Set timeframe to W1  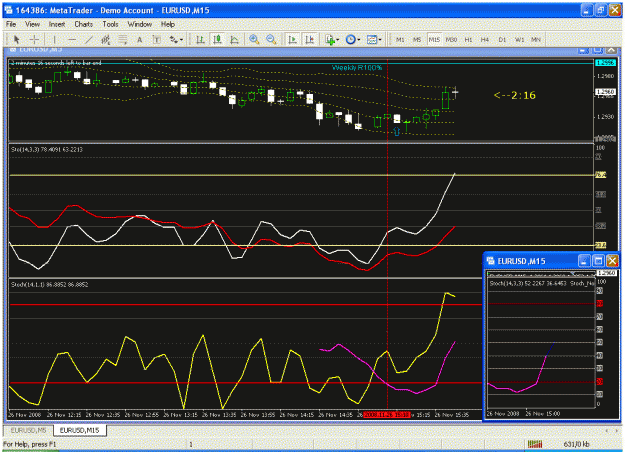click(x=519, y=39)
